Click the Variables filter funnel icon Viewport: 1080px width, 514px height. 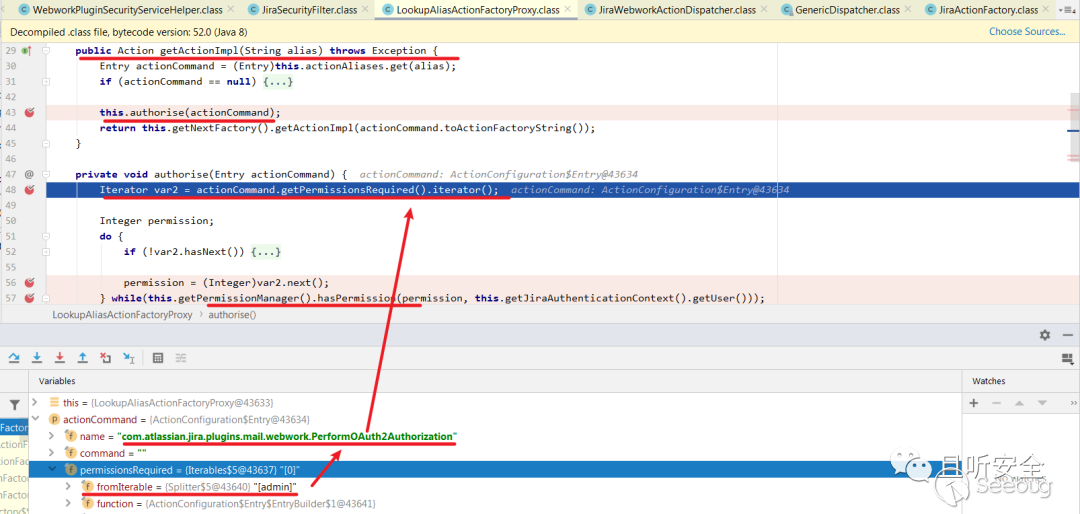[x=14, y=404]
